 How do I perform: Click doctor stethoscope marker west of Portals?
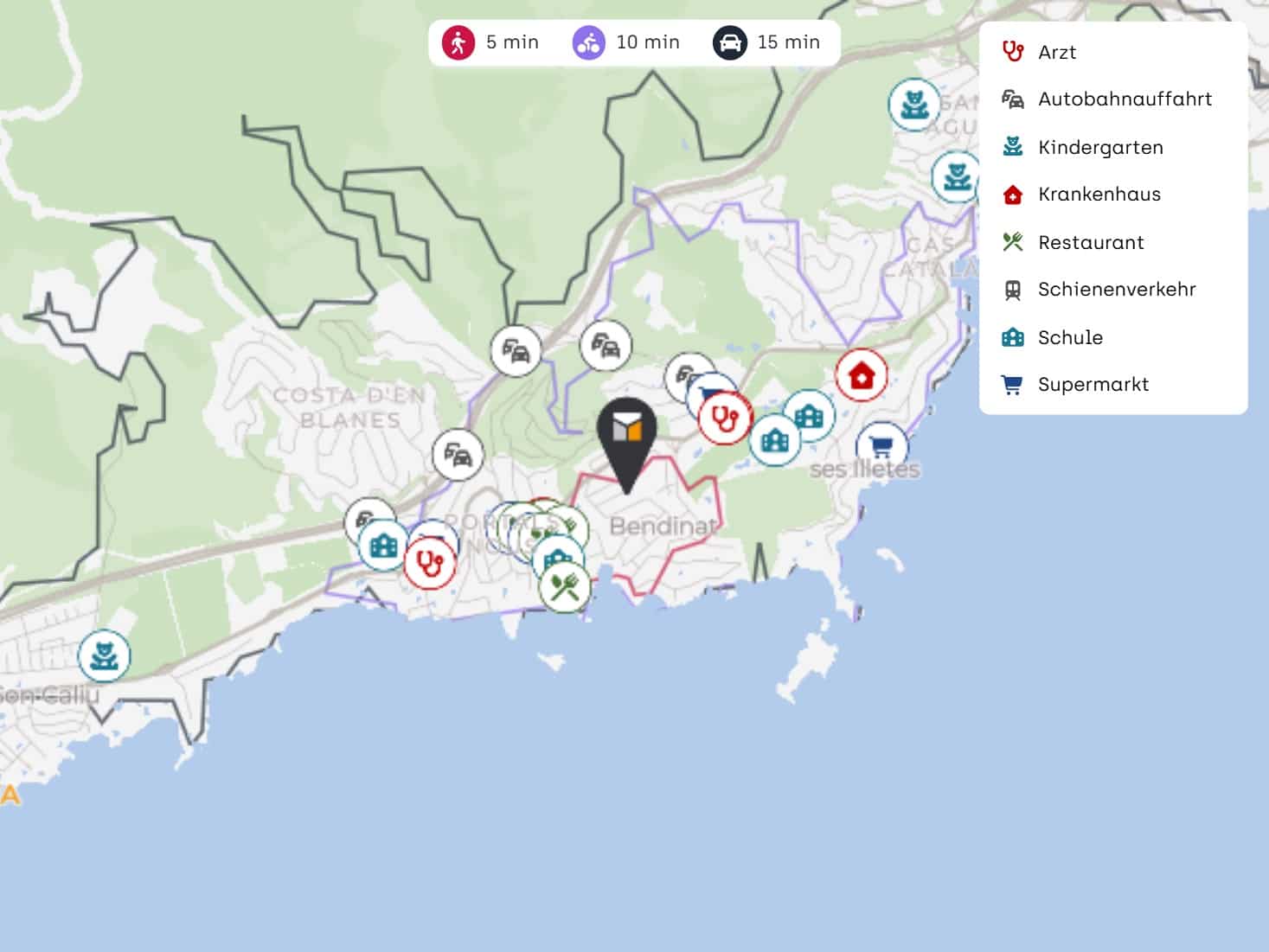coord(430,563)
